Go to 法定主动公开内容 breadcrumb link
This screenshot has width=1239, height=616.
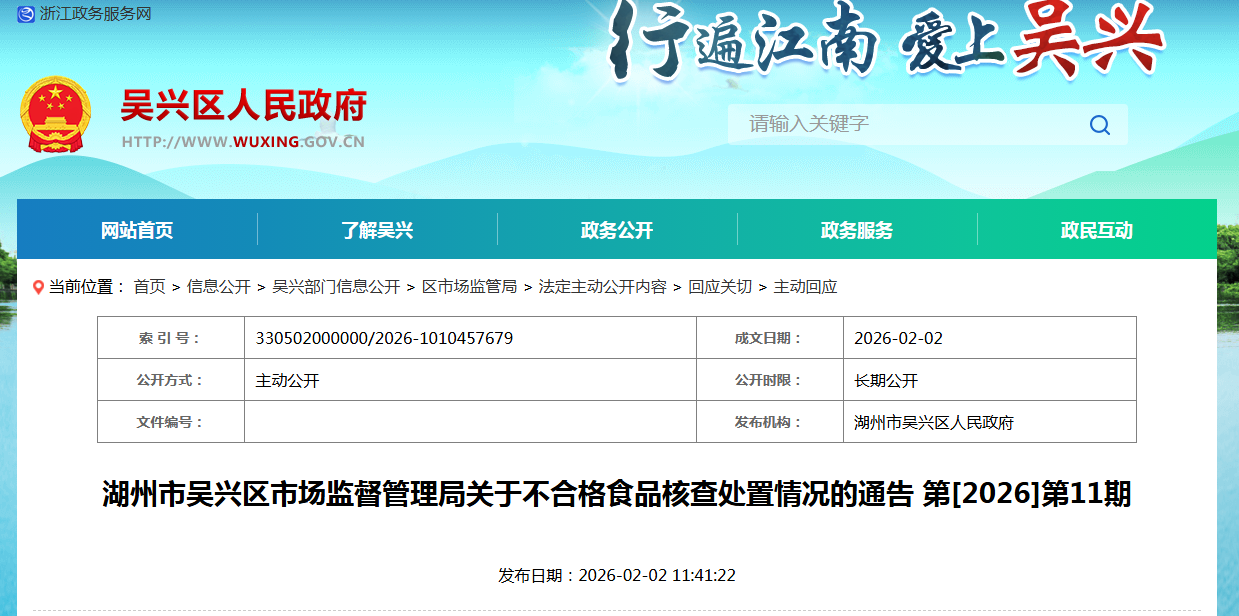click(603, 287)
